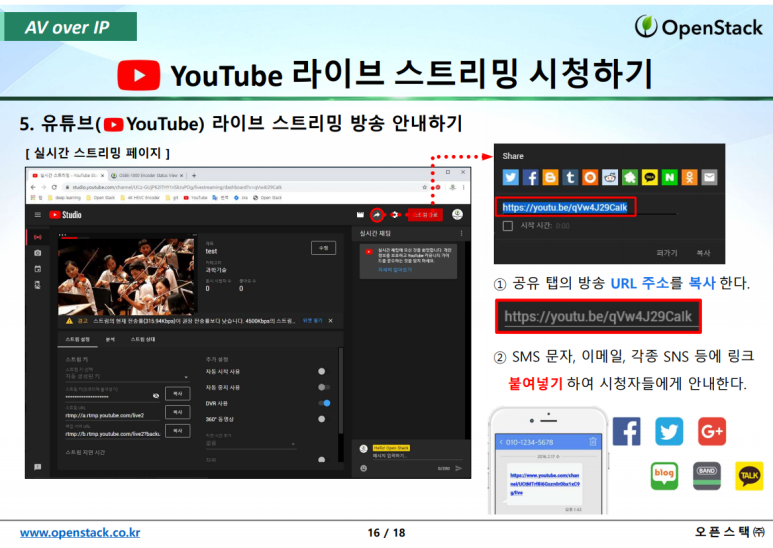The image size is (773, 548).
Task: Open live chat three-dot options menu
Action: click(x=461, y=233)
